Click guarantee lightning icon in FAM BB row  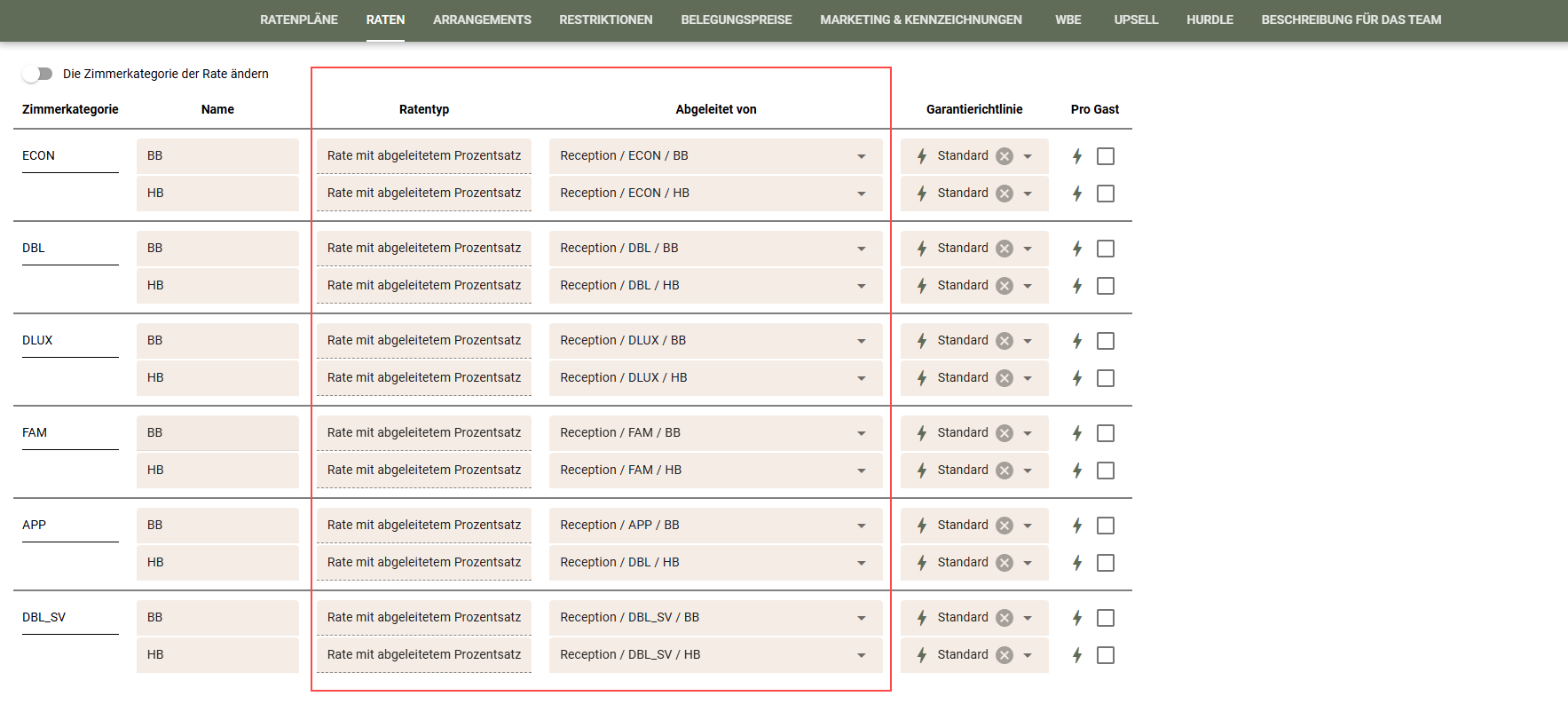(922, 433)
